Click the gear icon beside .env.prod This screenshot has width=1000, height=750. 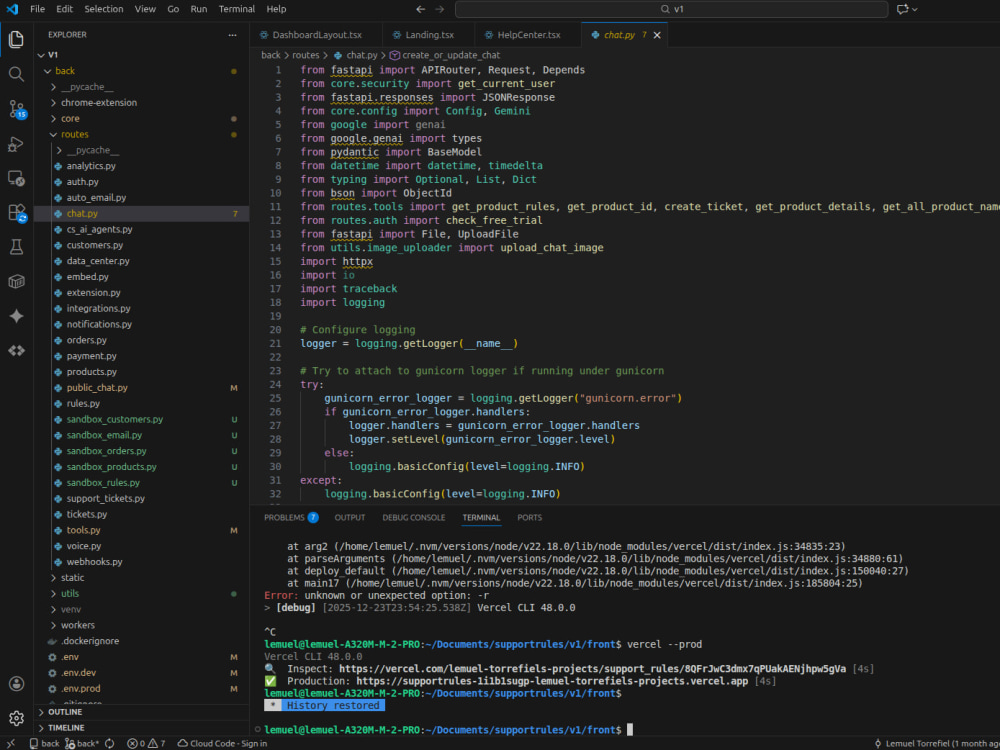[x=52, y=689]
